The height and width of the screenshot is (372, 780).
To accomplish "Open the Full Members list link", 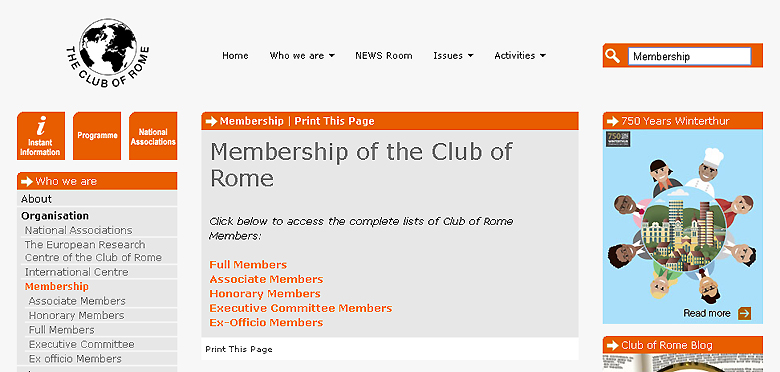I will click(x=248, y=265).
